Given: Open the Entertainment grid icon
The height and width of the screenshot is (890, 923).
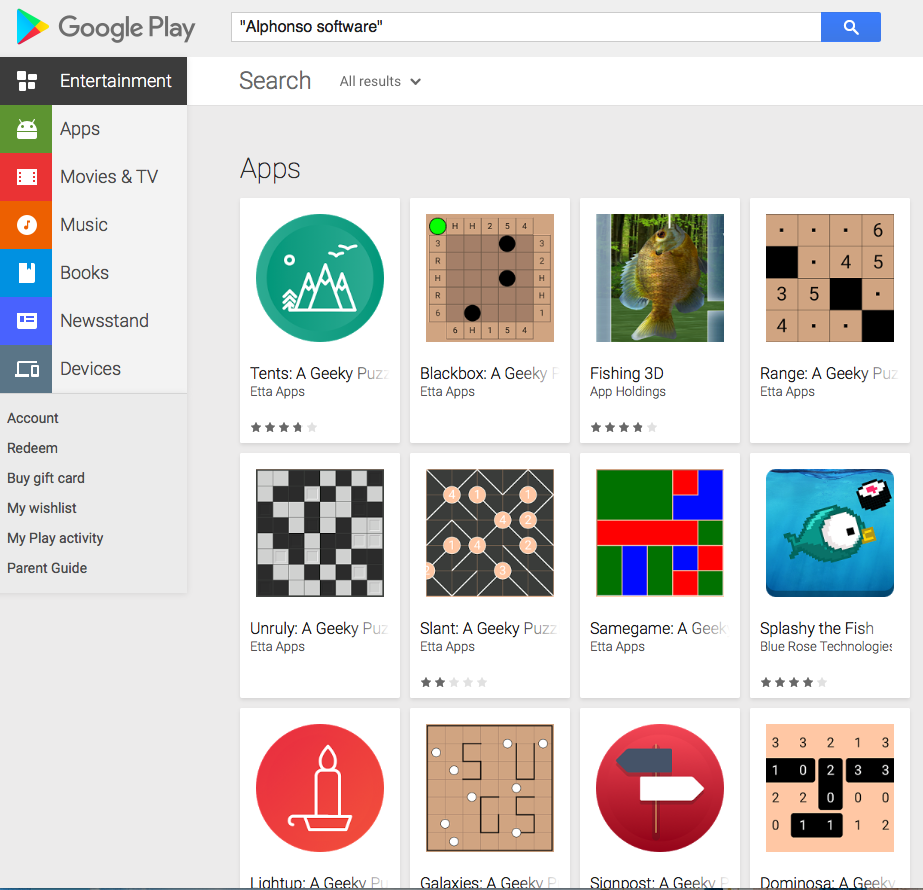Looking at the screenshot, I should click(26, 81).
